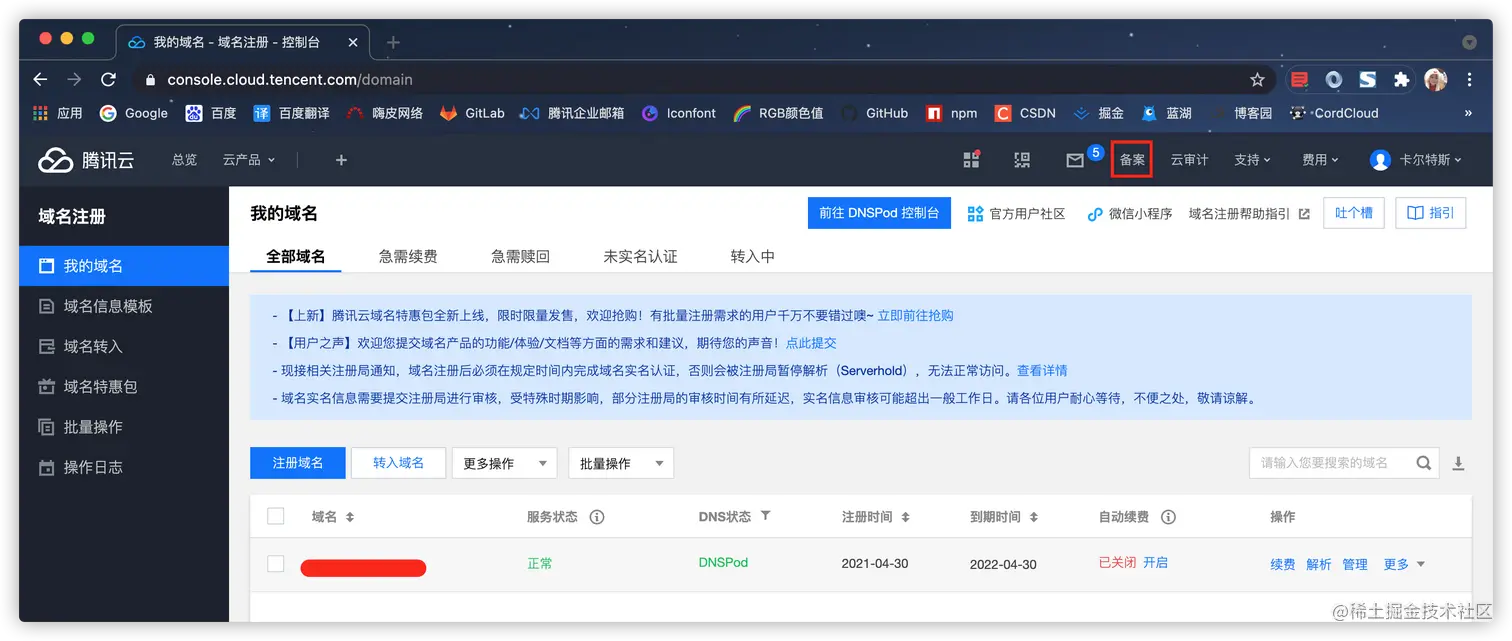Expand the 支持 menu dropdown
The width and height of the screenshot is (1512, 641).
click(1253, 160)
